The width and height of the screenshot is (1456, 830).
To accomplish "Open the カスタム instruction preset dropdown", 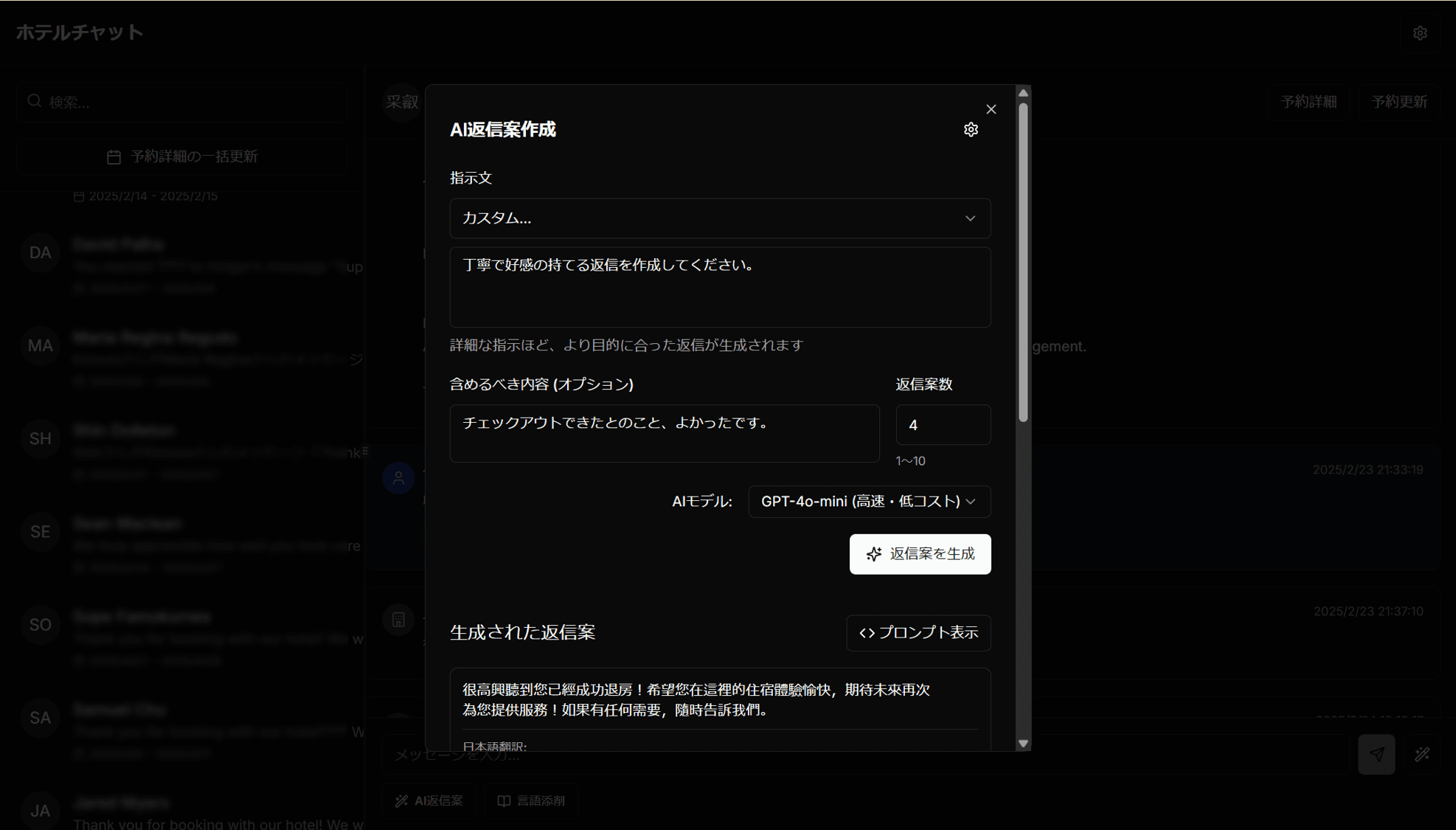I will pyautogui.click(x=719, y=218).
